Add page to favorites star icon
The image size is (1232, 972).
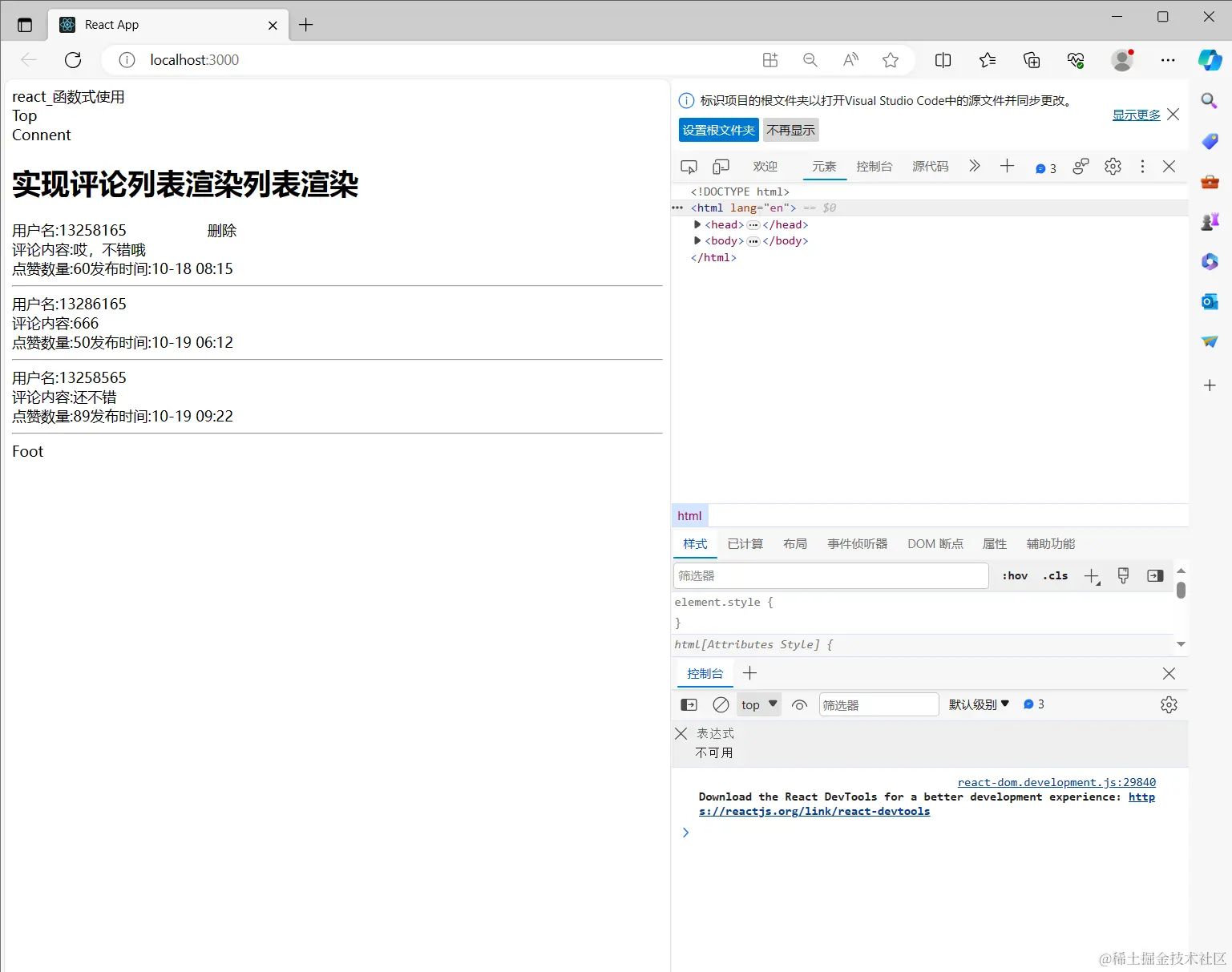pyautogui.click(x=891, y=60)
